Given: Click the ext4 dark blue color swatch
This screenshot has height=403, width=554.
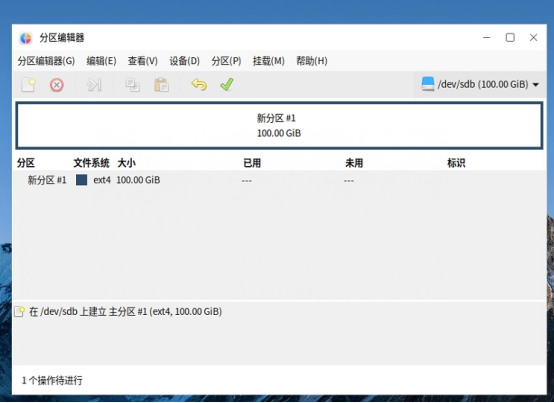Looking at the screenshot, I should click(82, 180).
